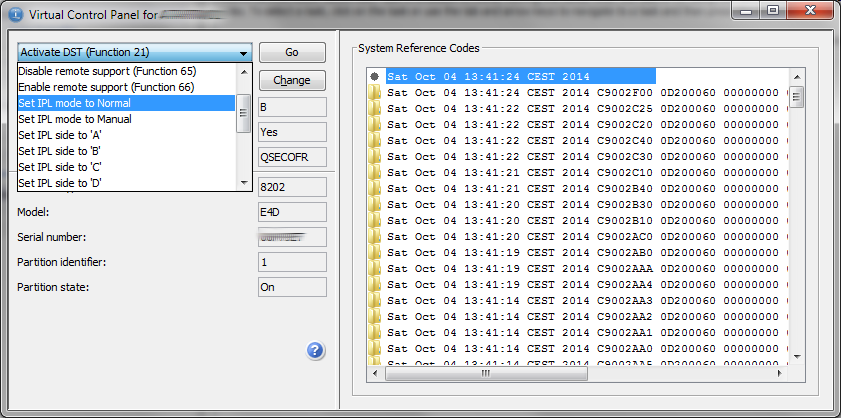Click the dropdown list scroll down arrow

[x=244, y=183]
